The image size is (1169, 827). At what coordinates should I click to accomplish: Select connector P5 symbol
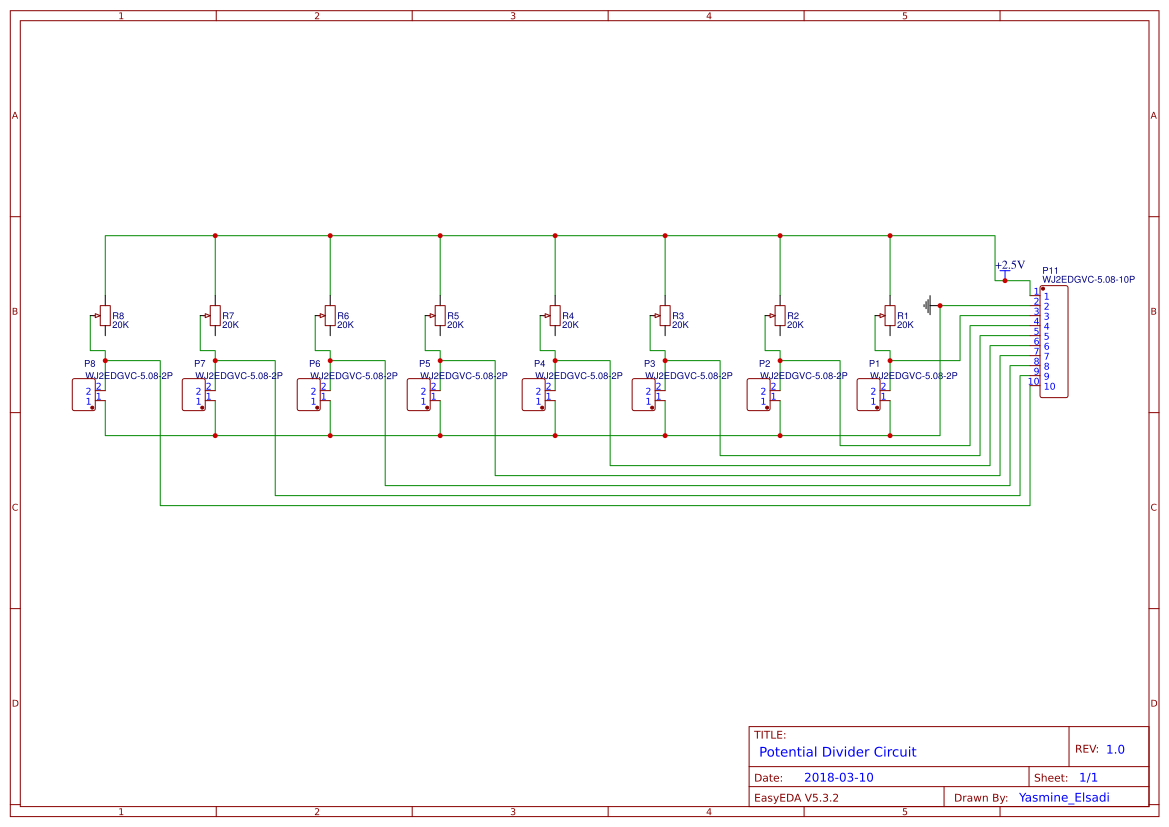pyautogui.click(x=421, y=394)
